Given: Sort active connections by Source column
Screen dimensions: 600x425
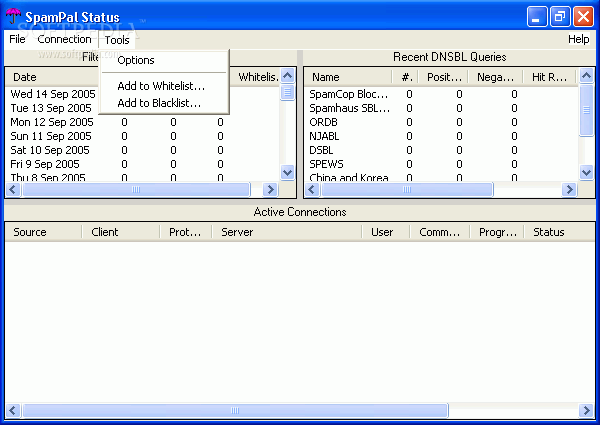Looking at the screenshot, I should (x=44, y=232).
